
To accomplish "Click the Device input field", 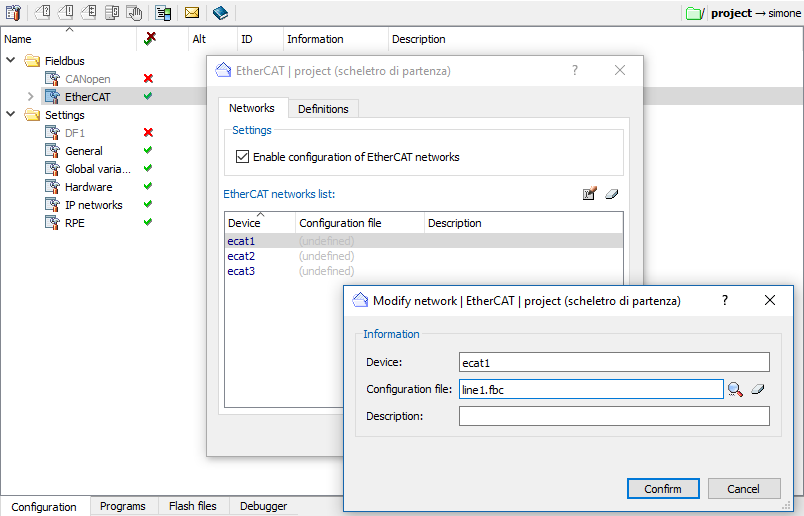I will click(614, 362).
